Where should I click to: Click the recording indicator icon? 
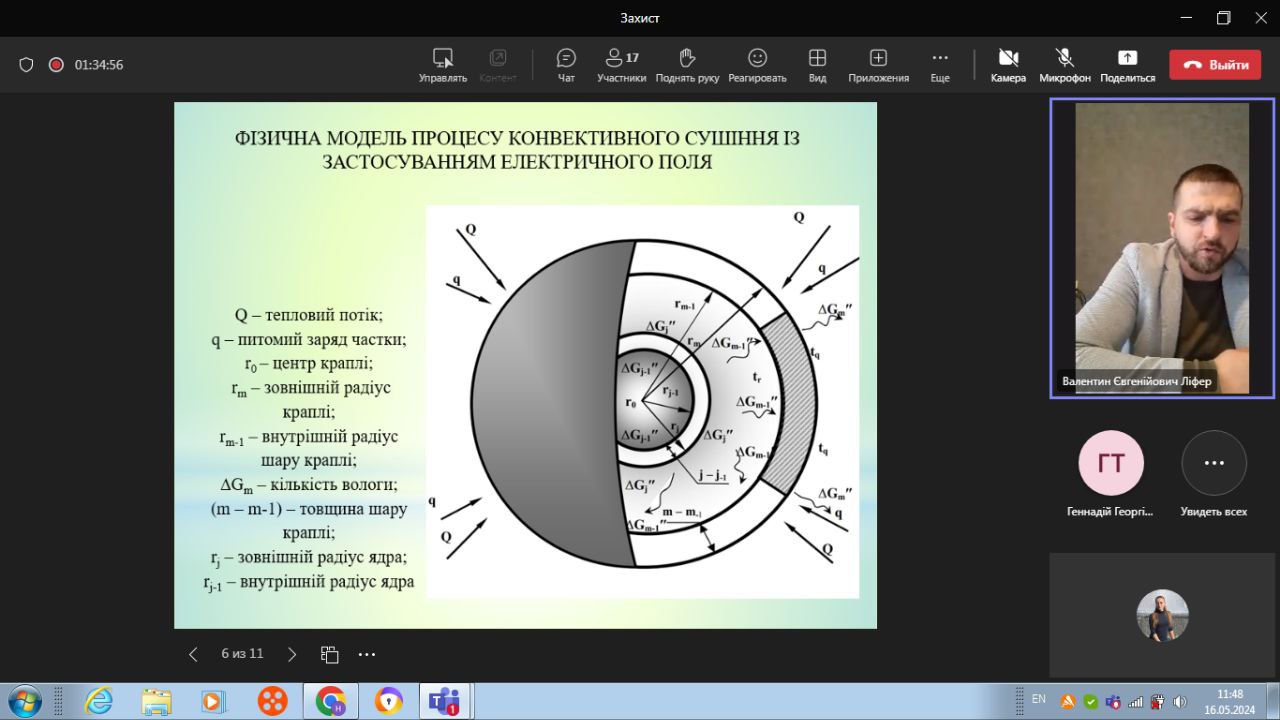[x=56, y=65]
